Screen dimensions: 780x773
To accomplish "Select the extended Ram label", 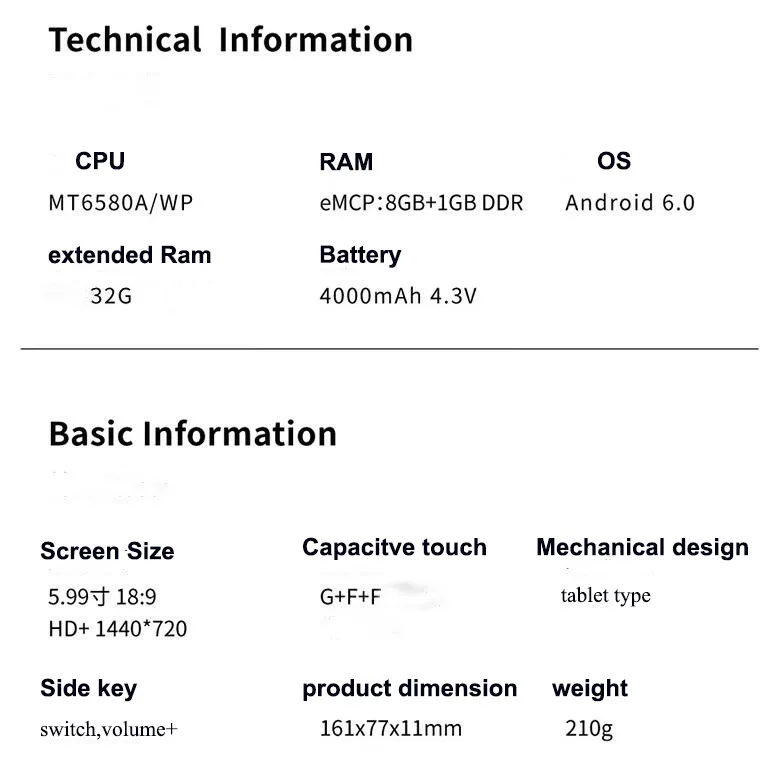I will (x=130, y=255).
